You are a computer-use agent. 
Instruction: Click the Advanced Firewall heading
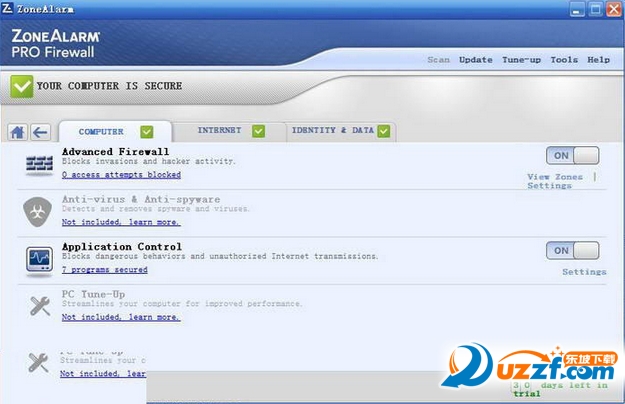(x=115, y=152)
